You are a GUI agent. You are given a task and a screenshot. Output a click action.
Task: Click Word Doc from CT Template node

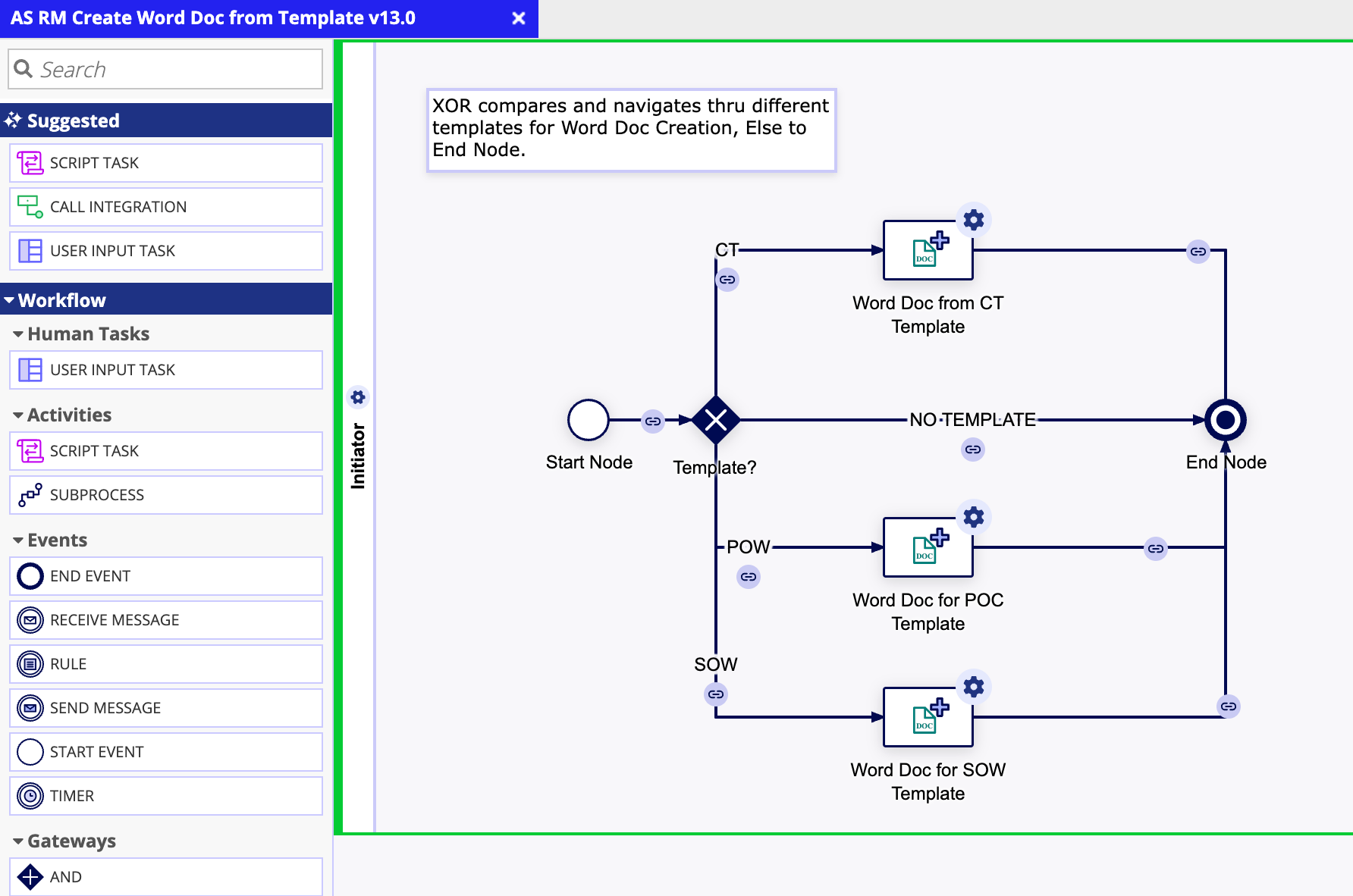[x=928, y=250]
